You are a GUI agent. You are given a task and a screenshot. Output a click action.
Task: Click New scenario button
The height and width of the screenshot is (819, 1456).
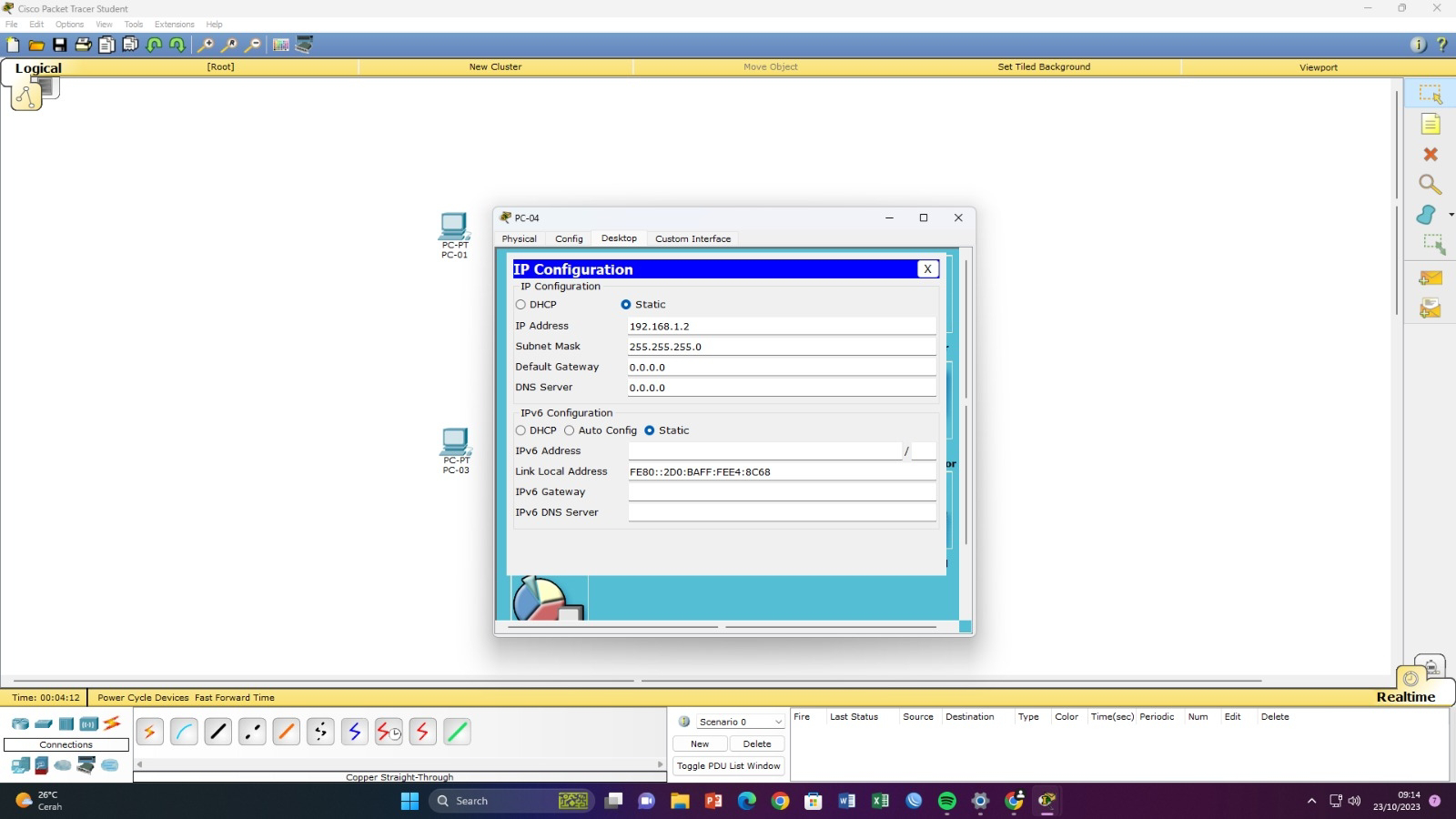tap(700, 743)
